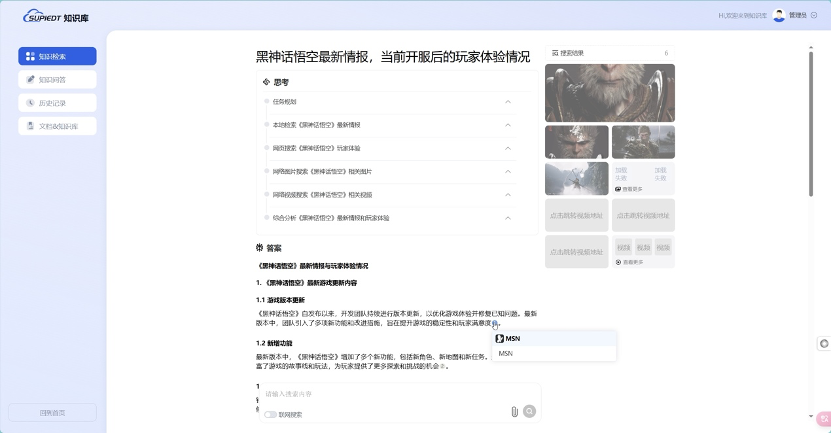Click the citation marker after 玩家满意度
The height and width of the screenshot is (434, 832).
(495, 323)
